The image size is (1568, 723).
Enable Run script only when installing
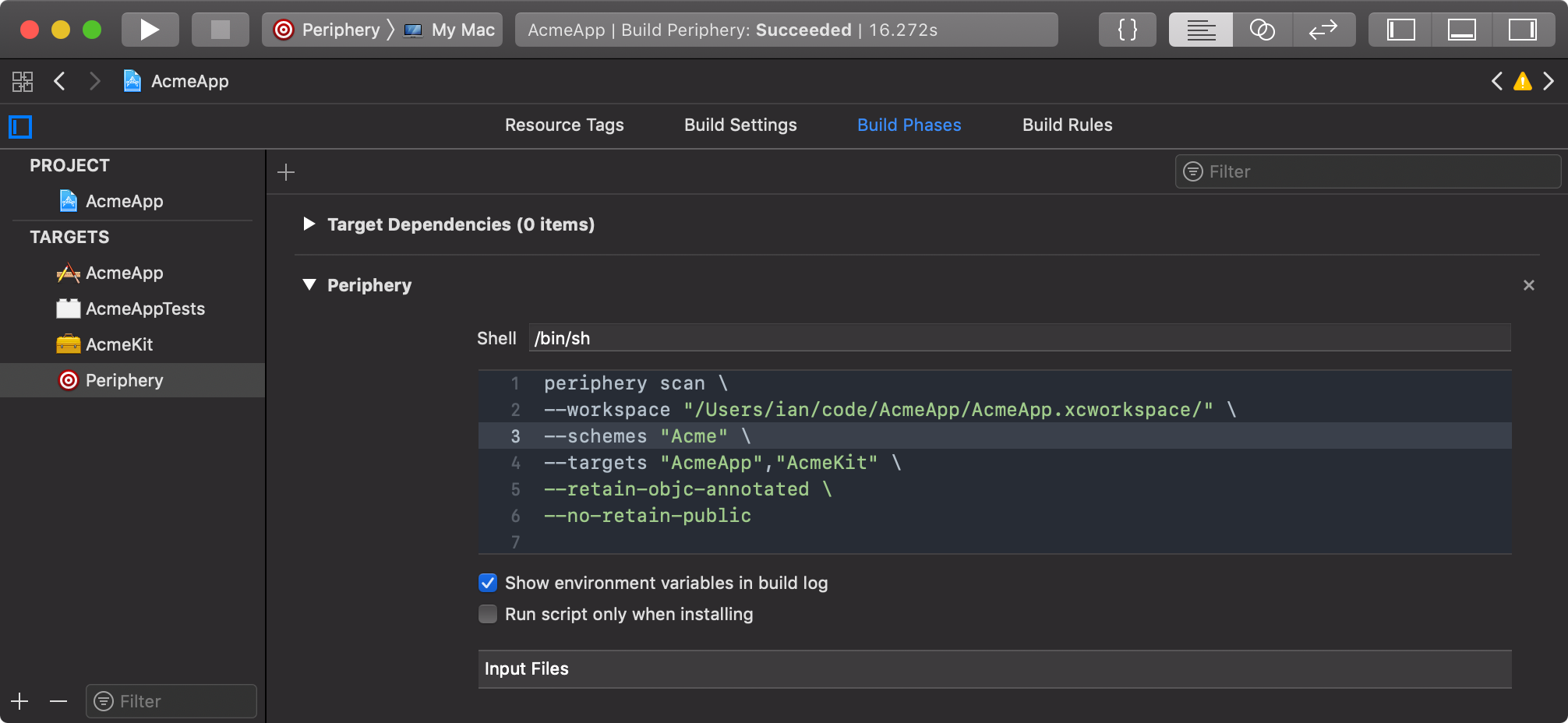[488, 614]
